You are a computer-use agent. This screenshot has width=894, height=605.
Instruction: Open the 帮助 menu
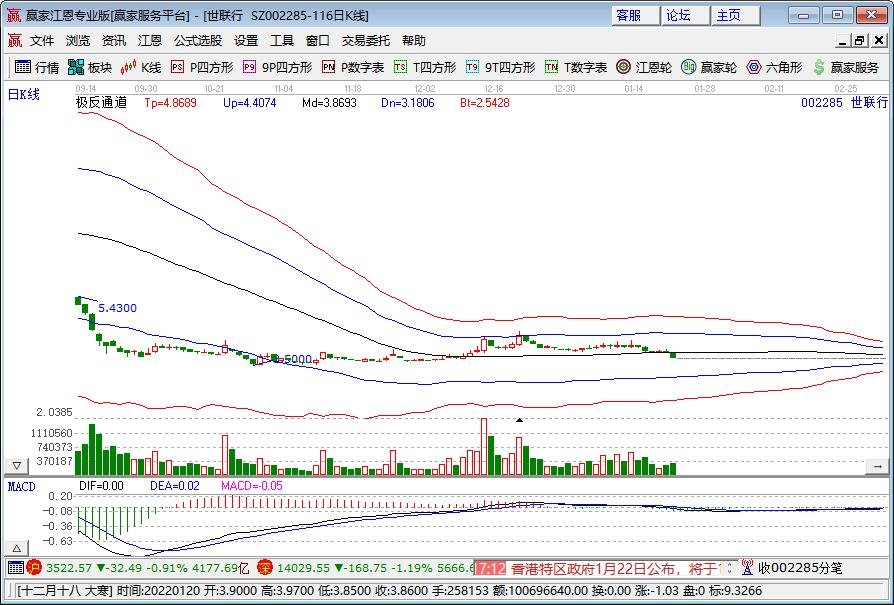pyautogui.click(x=413, y=40)
